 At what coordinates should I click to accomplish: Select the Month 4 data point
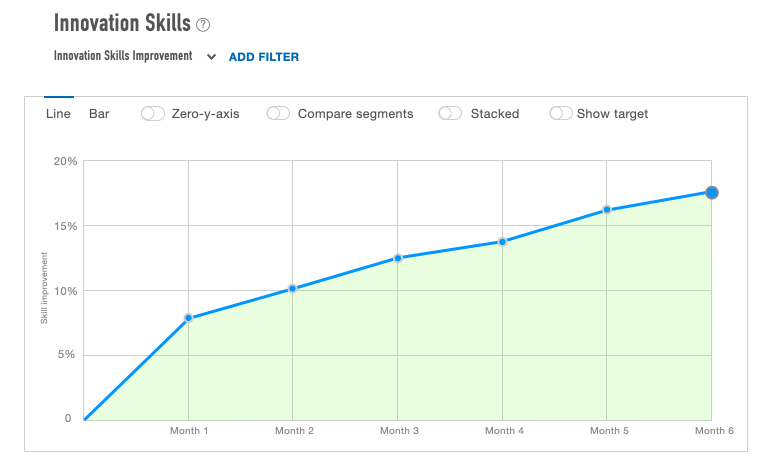coord(502,241)
